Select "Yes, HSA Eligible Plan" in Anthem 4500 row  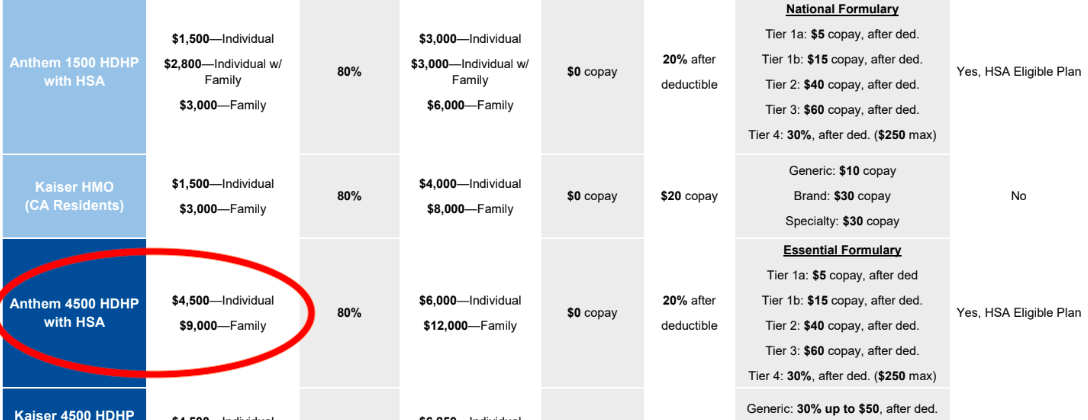1018,312
